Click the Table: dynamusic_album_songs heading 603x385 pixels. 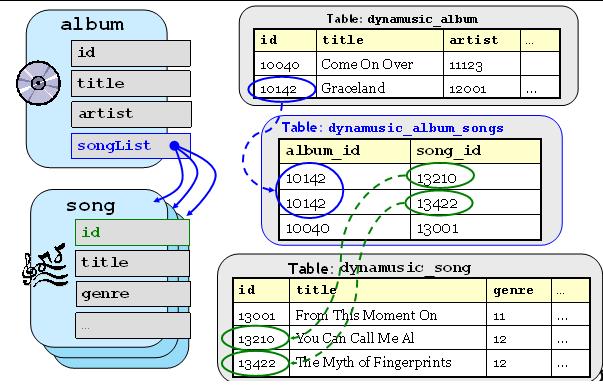pos(393,128)
